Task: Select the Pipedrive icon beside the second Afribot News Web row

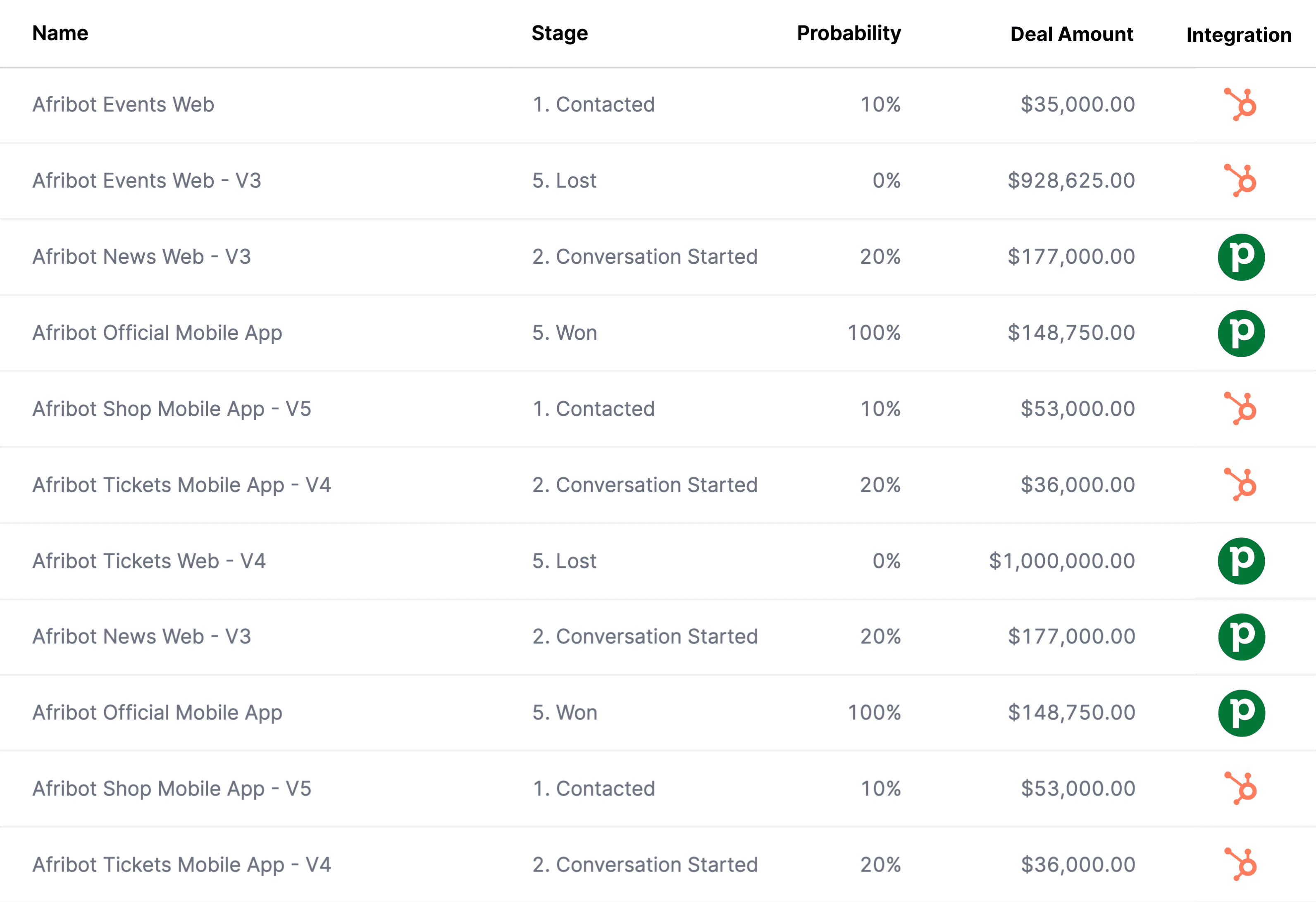Action: 1241,637
